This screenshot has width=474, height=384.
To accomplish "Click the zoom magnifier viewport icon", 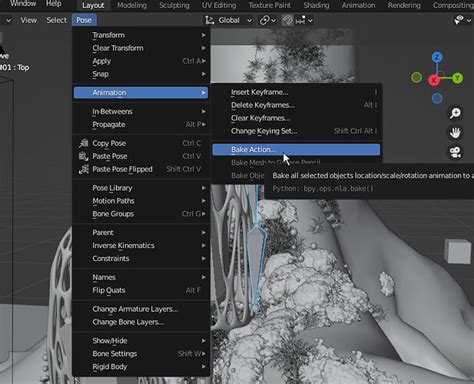I will 455,113.
